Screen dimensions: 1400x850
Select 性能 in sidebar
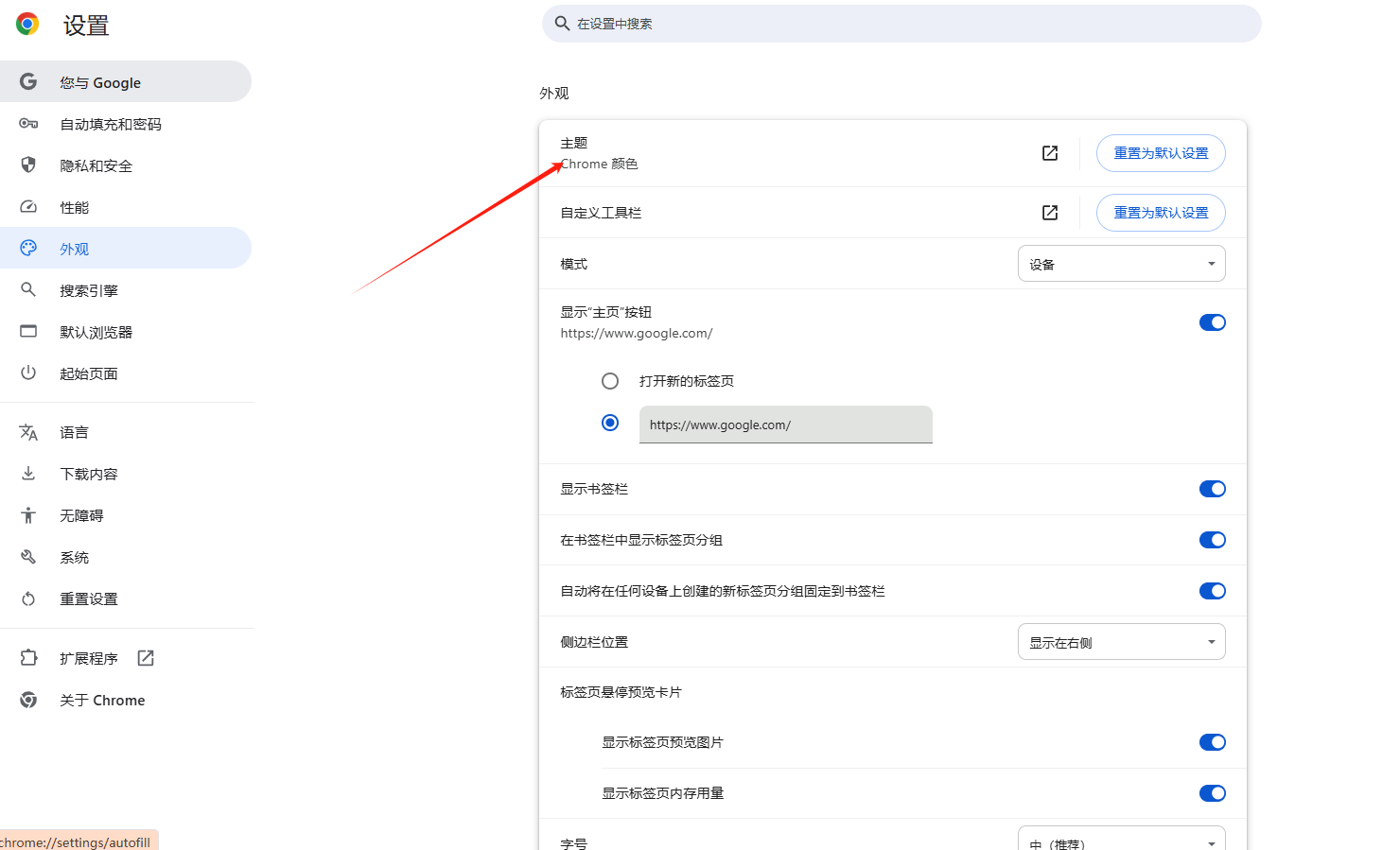126,207
